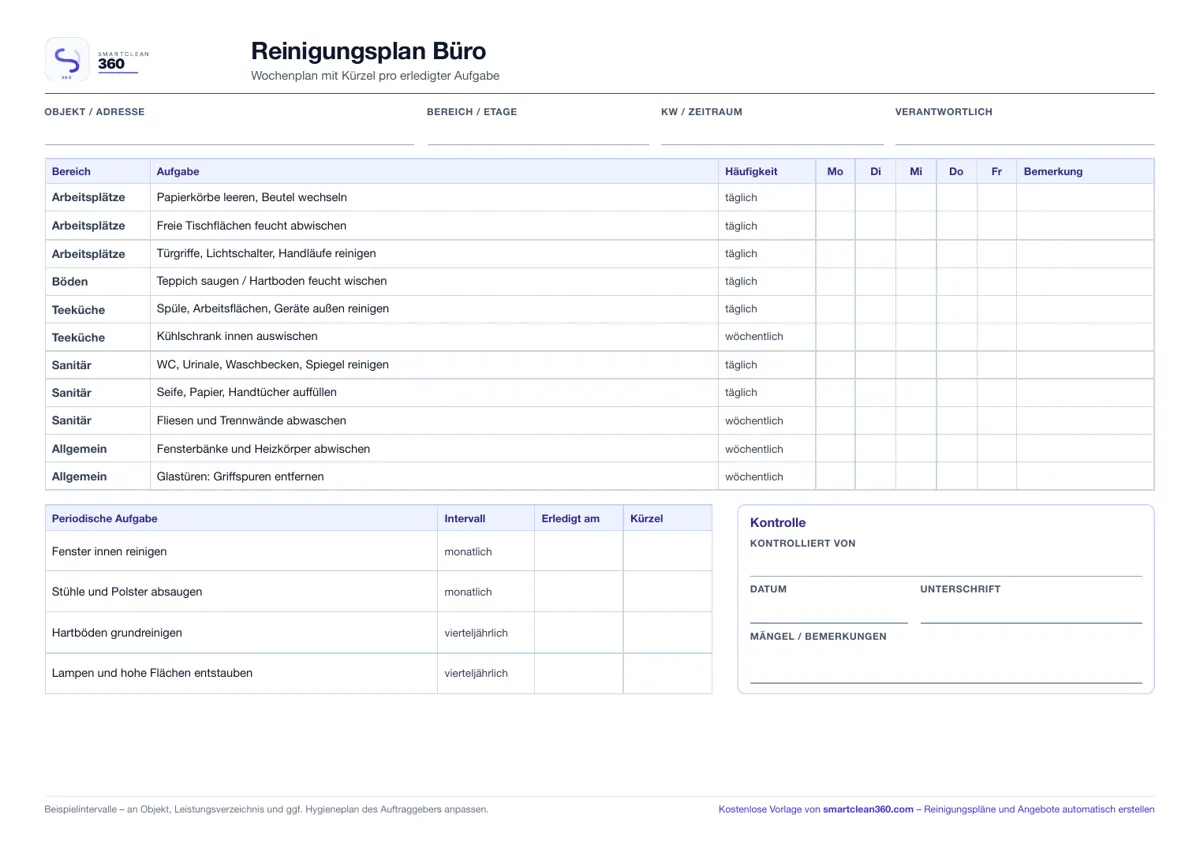Click 'Fliesen und Trennwände abwaschen' text
This screenshot has width=1200, height=848.
coord(252,421)
